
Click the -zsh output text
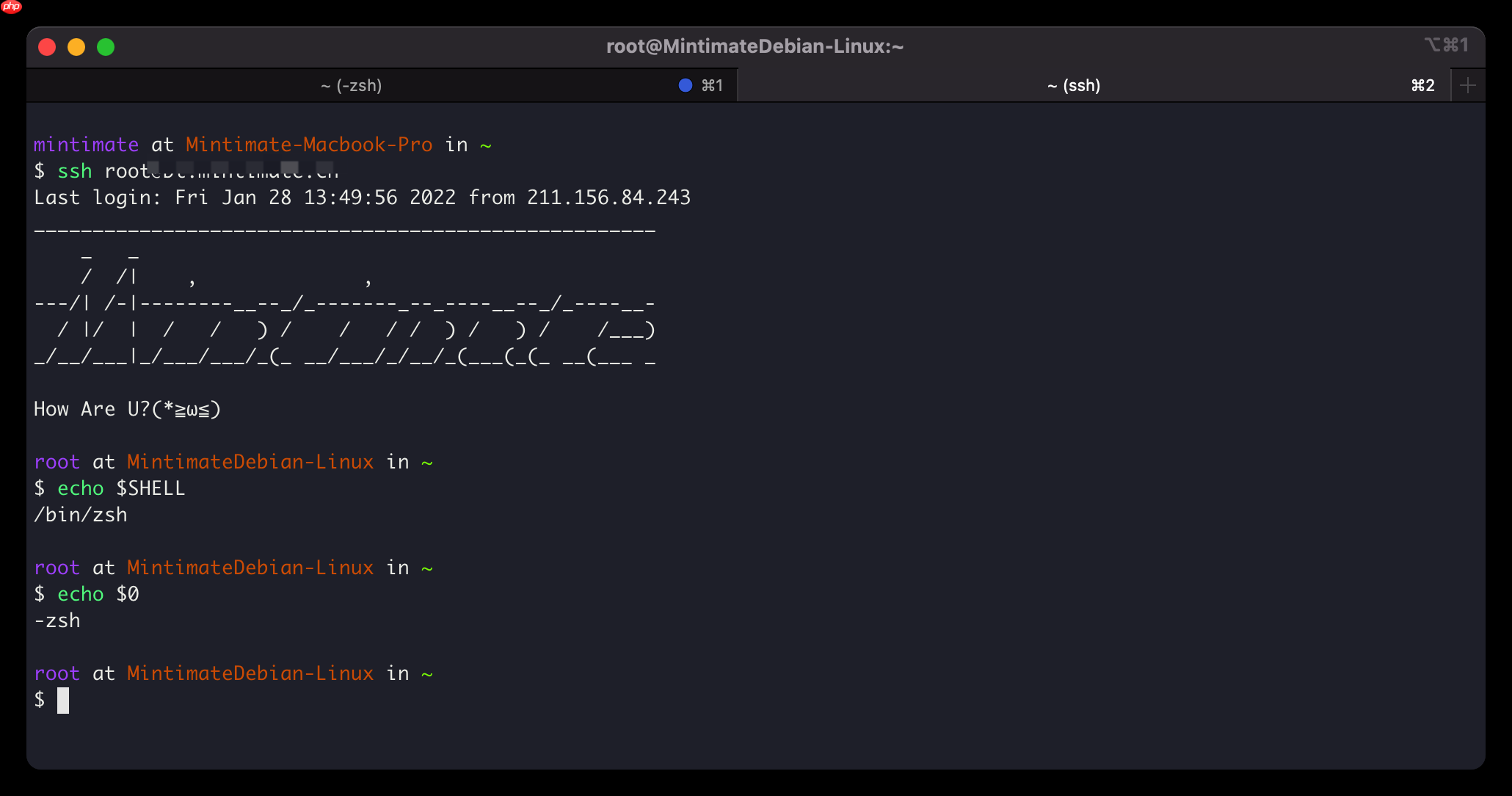pos(57,620)
